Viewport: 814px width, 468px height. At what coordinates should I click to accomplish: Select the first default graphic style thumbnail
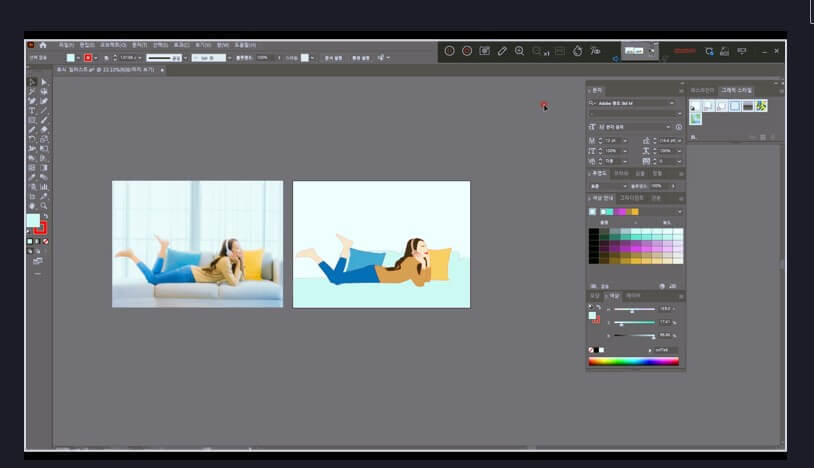point(695,106)
